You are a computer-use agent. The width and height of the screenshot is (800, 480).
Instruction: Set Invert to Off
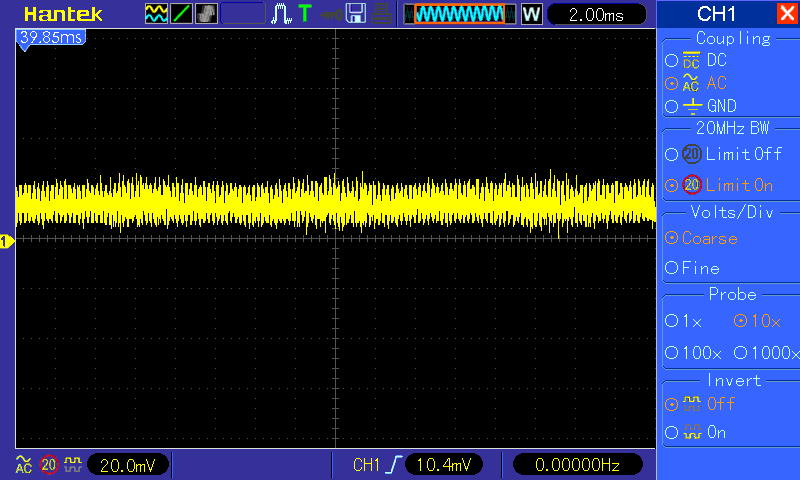699,404
